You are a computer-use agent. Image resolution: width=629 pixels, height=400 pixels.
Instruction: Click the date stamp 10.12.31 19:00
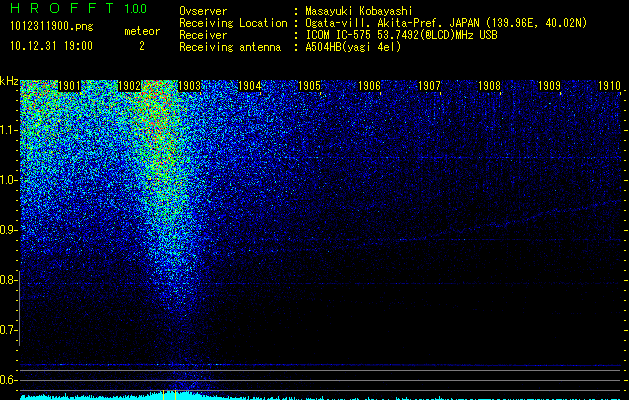[51, 45]
